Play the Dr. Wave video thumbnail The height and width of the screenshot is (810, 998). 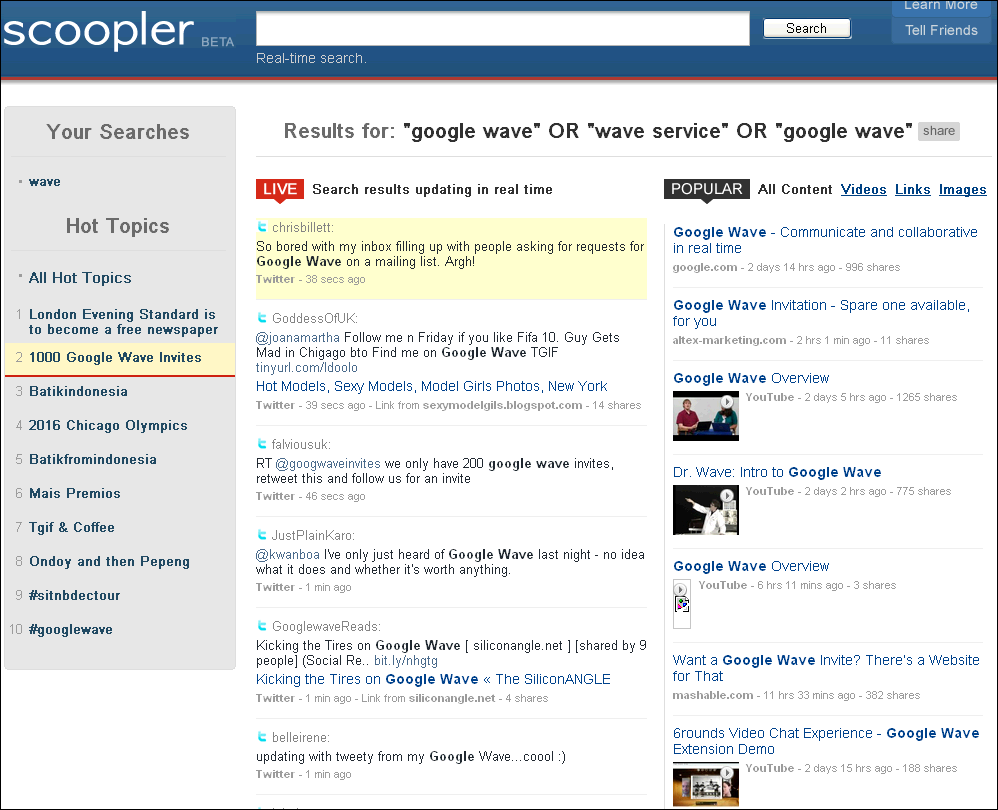click(706, 510)
